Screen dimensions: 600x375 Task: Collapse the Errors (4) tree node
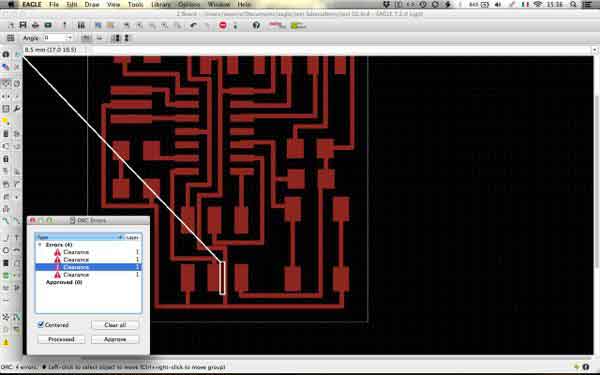[x=40, y=245]
